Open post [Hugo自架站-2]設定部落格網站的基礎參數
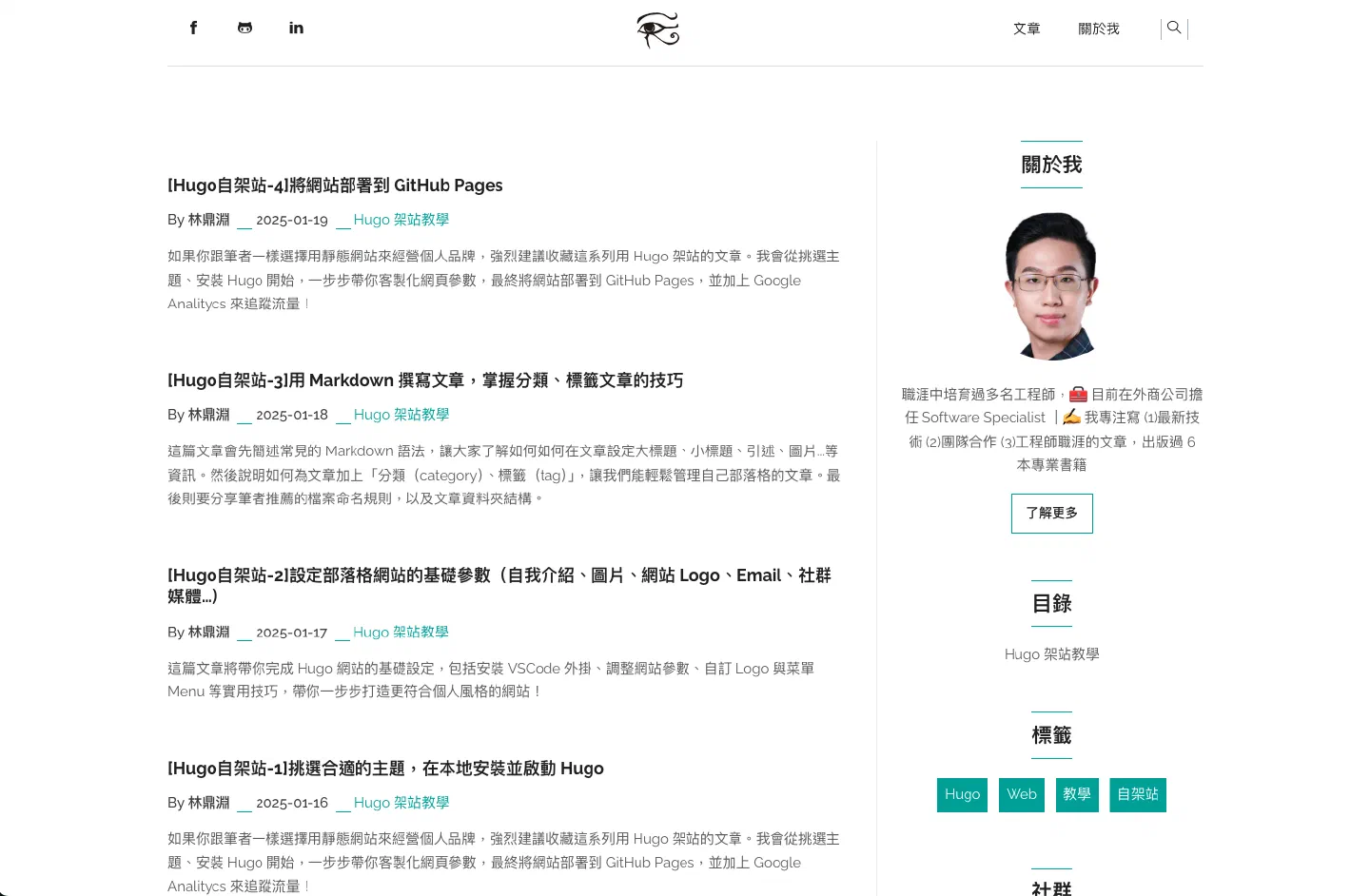The width and height of the screenshot is (1370, 896). (x=499, y=586)
